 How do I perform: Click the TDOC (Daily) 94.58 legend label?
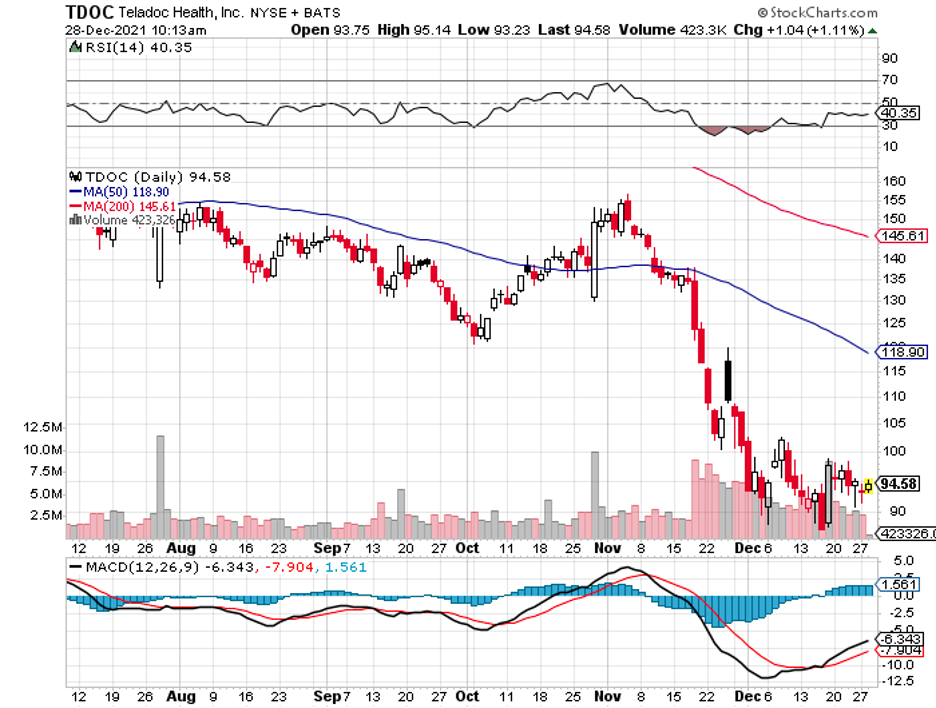158,177
